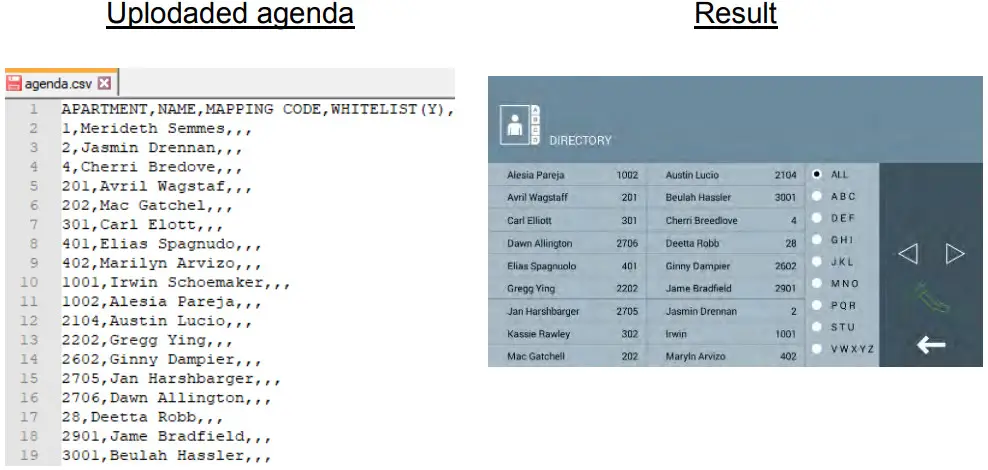This screenshot has width=988, height=470.
Task: Tap the green call handset icon
Action: click(x=931, y=296)
